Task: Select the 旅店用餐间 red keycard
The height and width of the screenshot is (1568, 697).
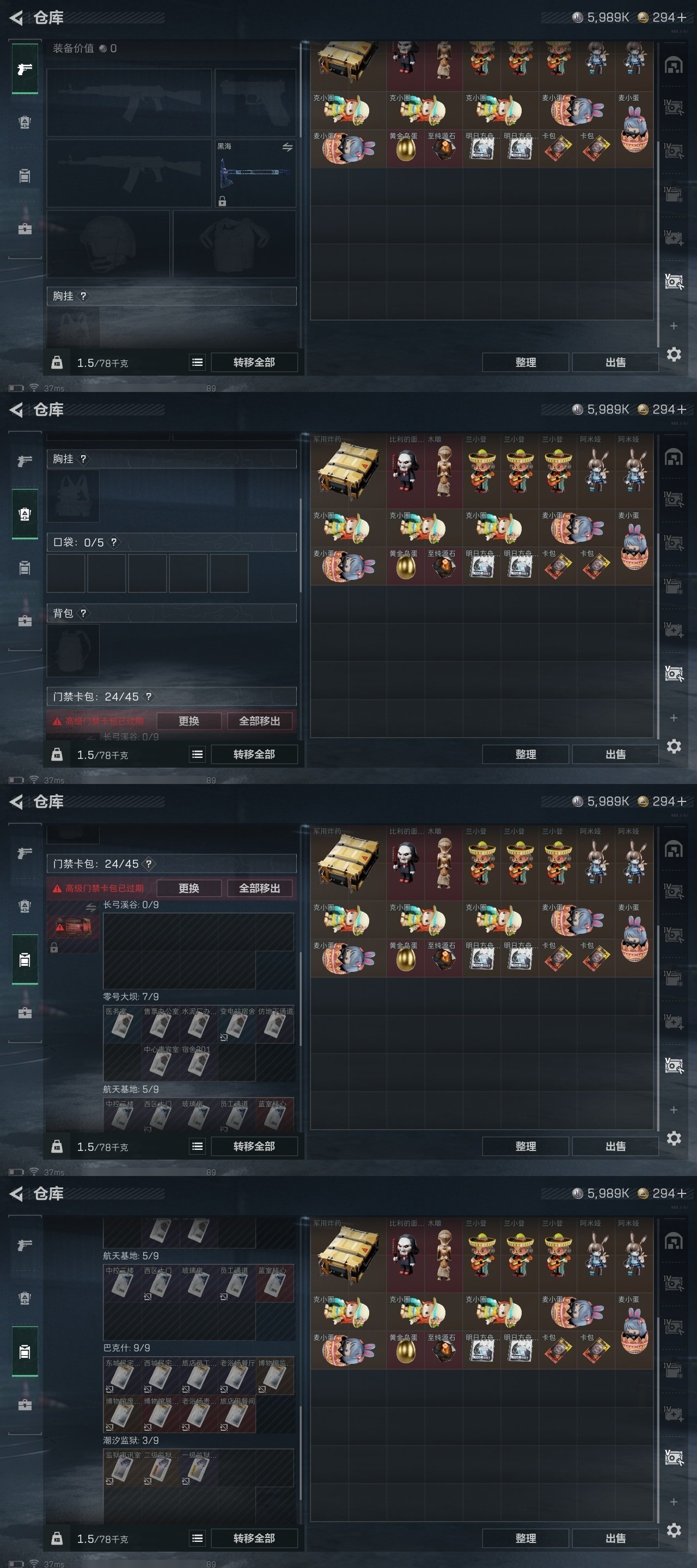Action: coord(237,1414)
